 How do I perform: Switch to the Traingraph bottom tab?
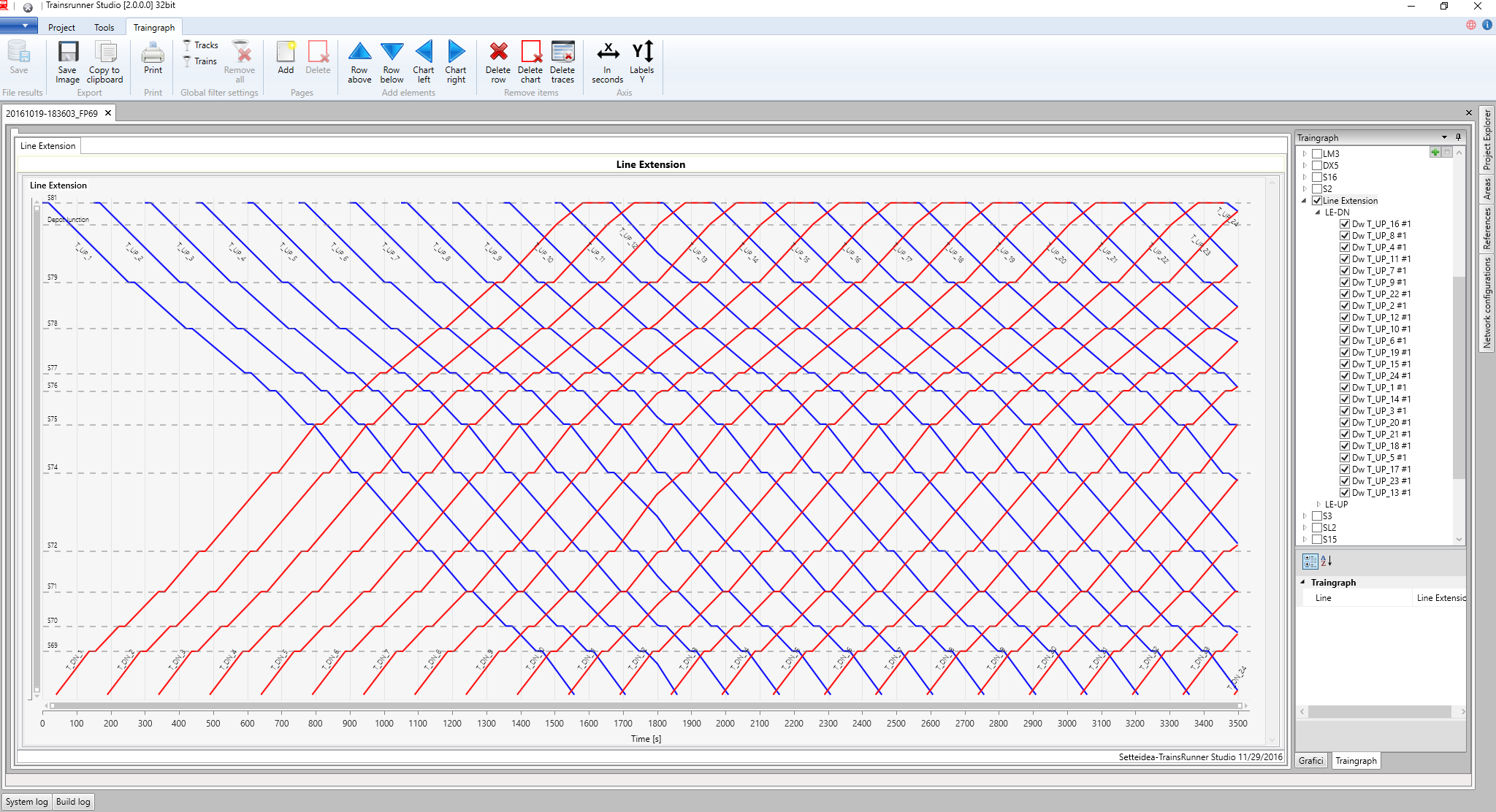coord(1356,761)
